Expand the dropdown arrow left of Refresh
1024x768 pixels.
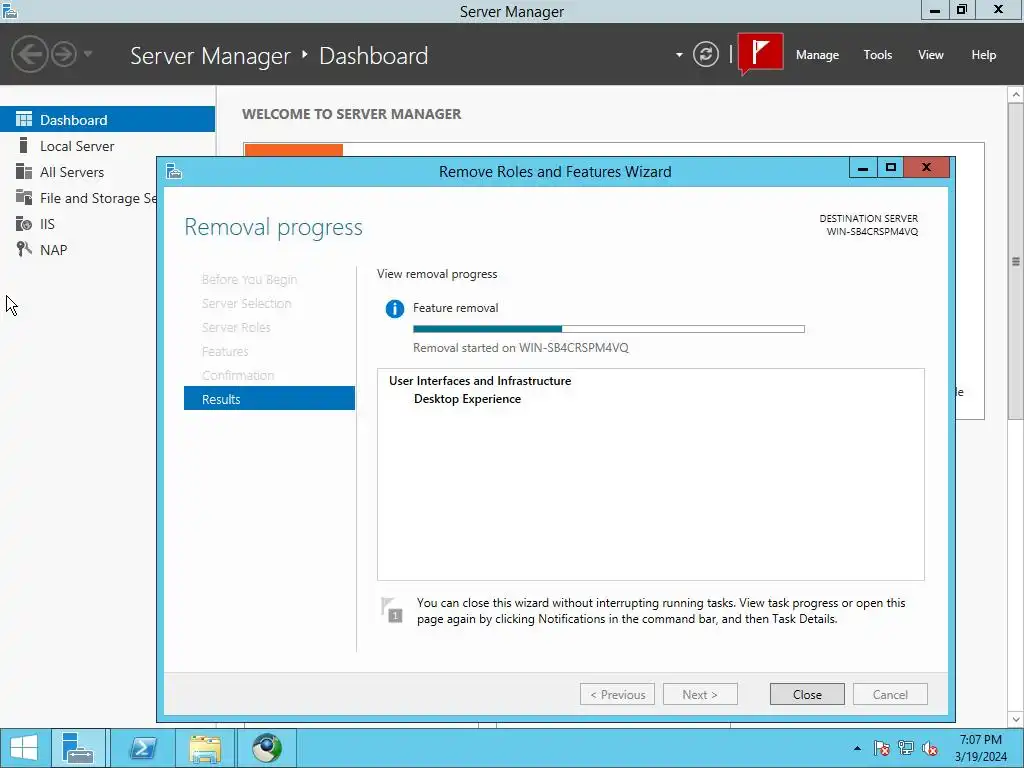tap(679, 55)
